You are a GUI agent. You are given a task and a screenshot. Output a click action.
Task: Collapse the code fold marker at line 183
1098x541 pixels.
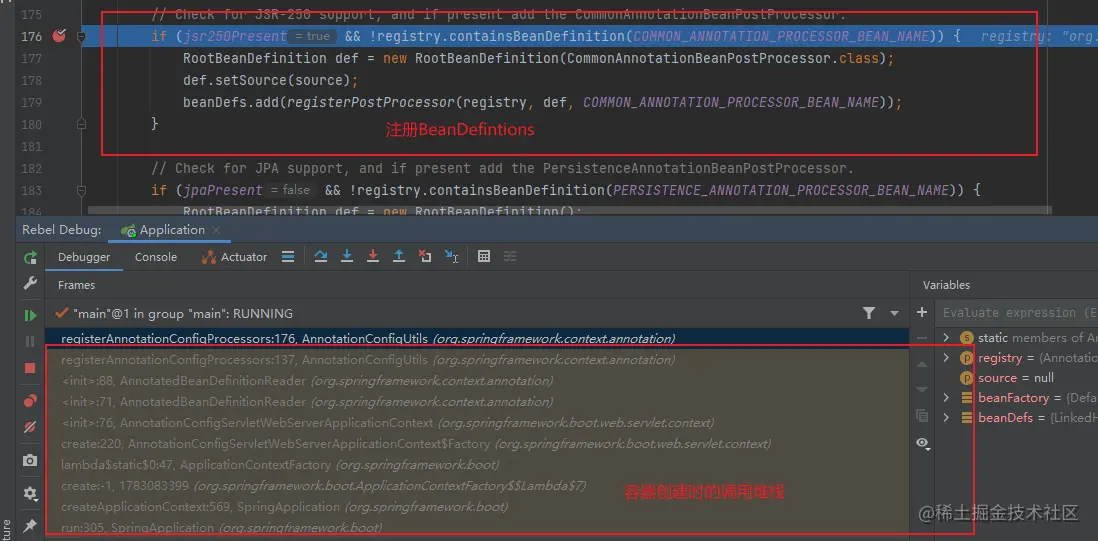click(81, 190)
